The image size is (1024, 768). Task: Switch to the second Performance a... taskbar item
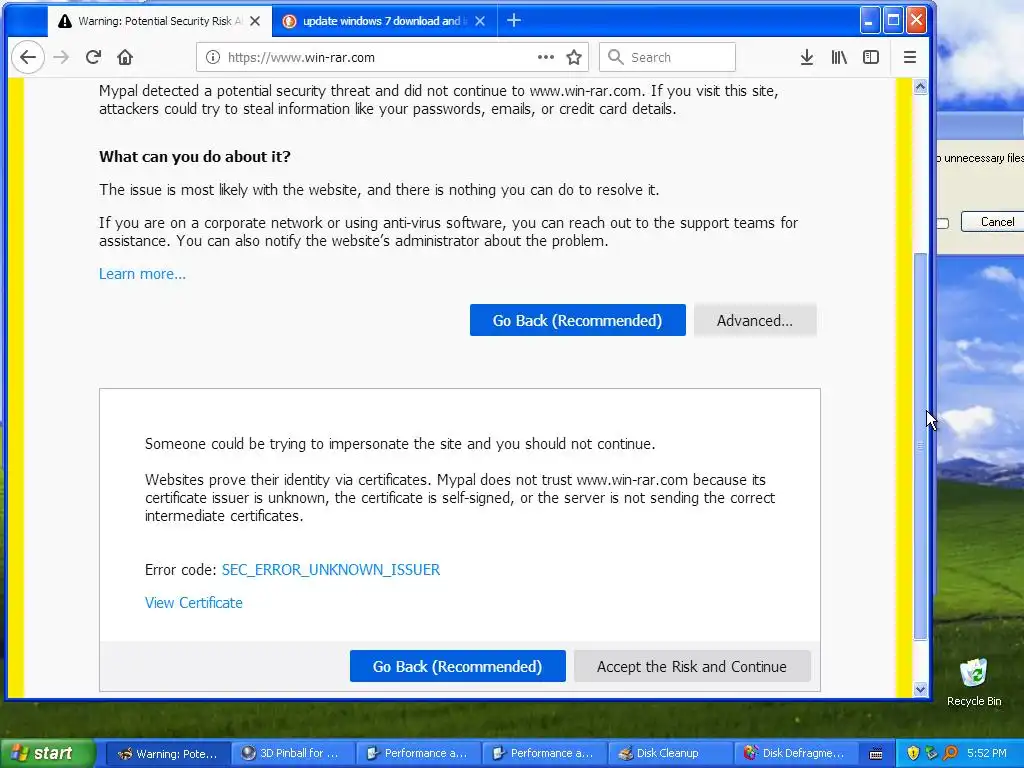[544, 753]
